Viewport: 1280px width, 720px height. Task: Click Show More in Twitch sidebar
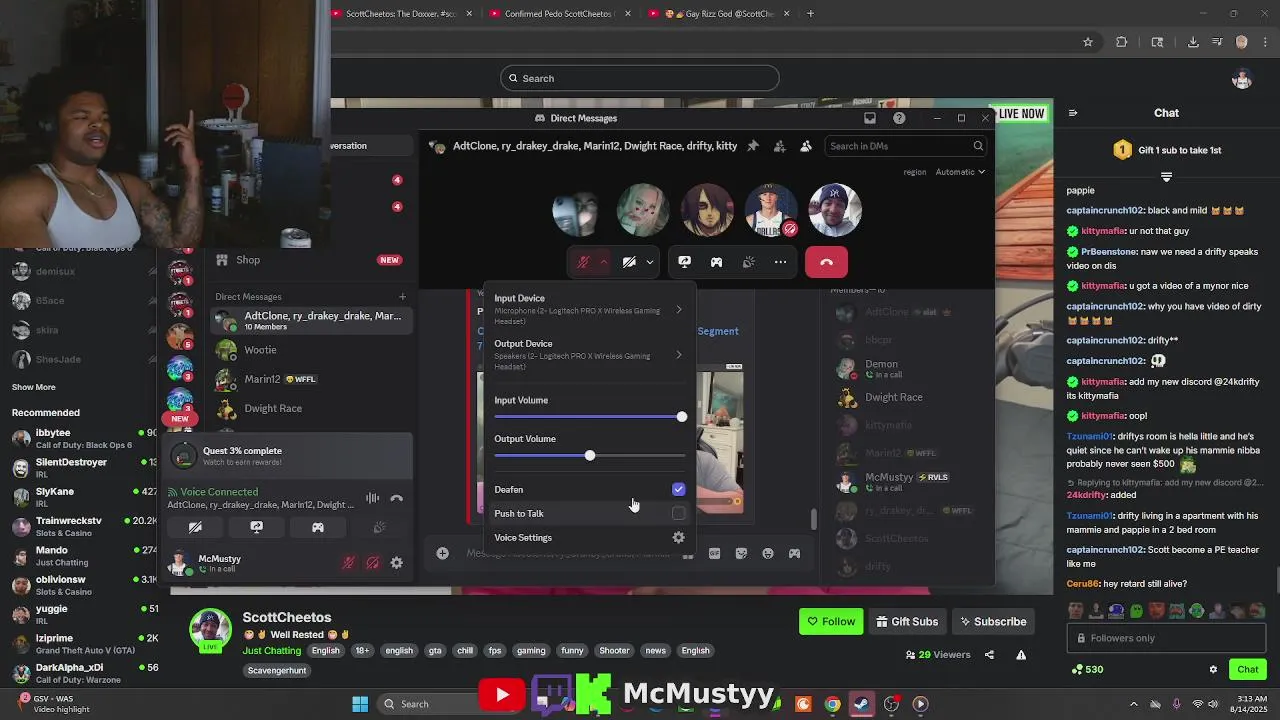[x=34, y=387]
